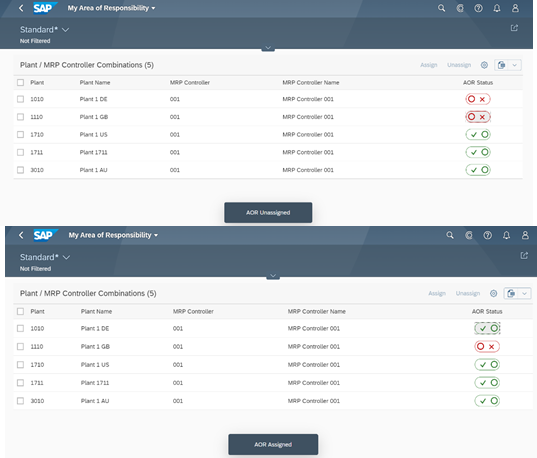Check row 1010 Plant 1 DE in lower table
The height and width of the screenshot is (458, 537).
pos(21,329)
